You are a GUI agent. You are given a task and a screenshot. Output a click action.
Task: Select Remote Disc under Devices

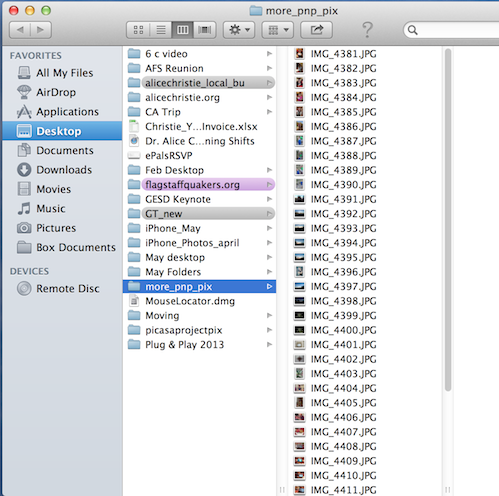click(62, 288)
